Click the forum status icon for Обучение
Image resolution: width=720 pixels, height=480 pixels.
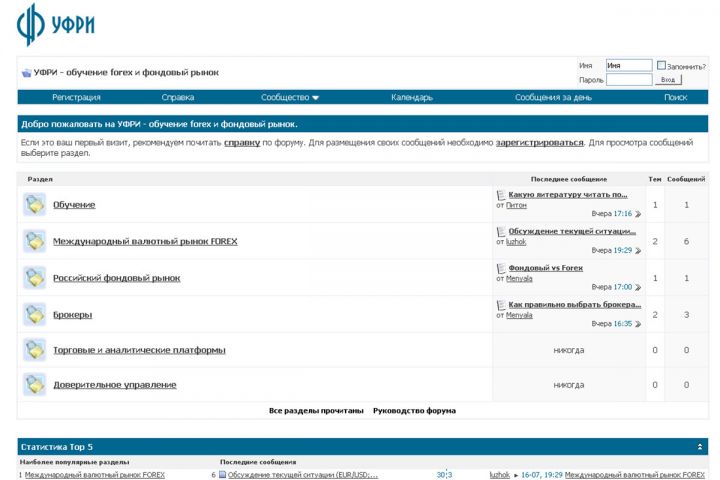coord(35,204)
